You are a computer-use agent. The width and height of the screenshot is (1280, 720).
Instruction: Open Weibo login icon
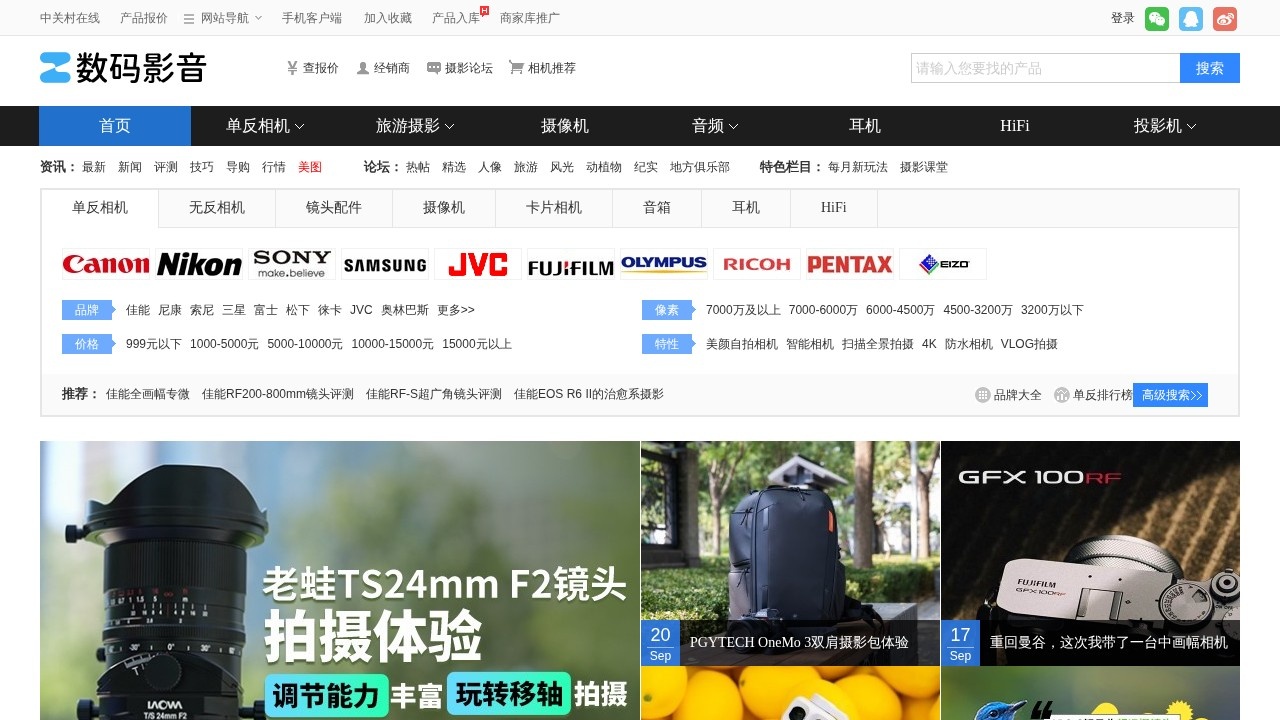point(1225,19)
